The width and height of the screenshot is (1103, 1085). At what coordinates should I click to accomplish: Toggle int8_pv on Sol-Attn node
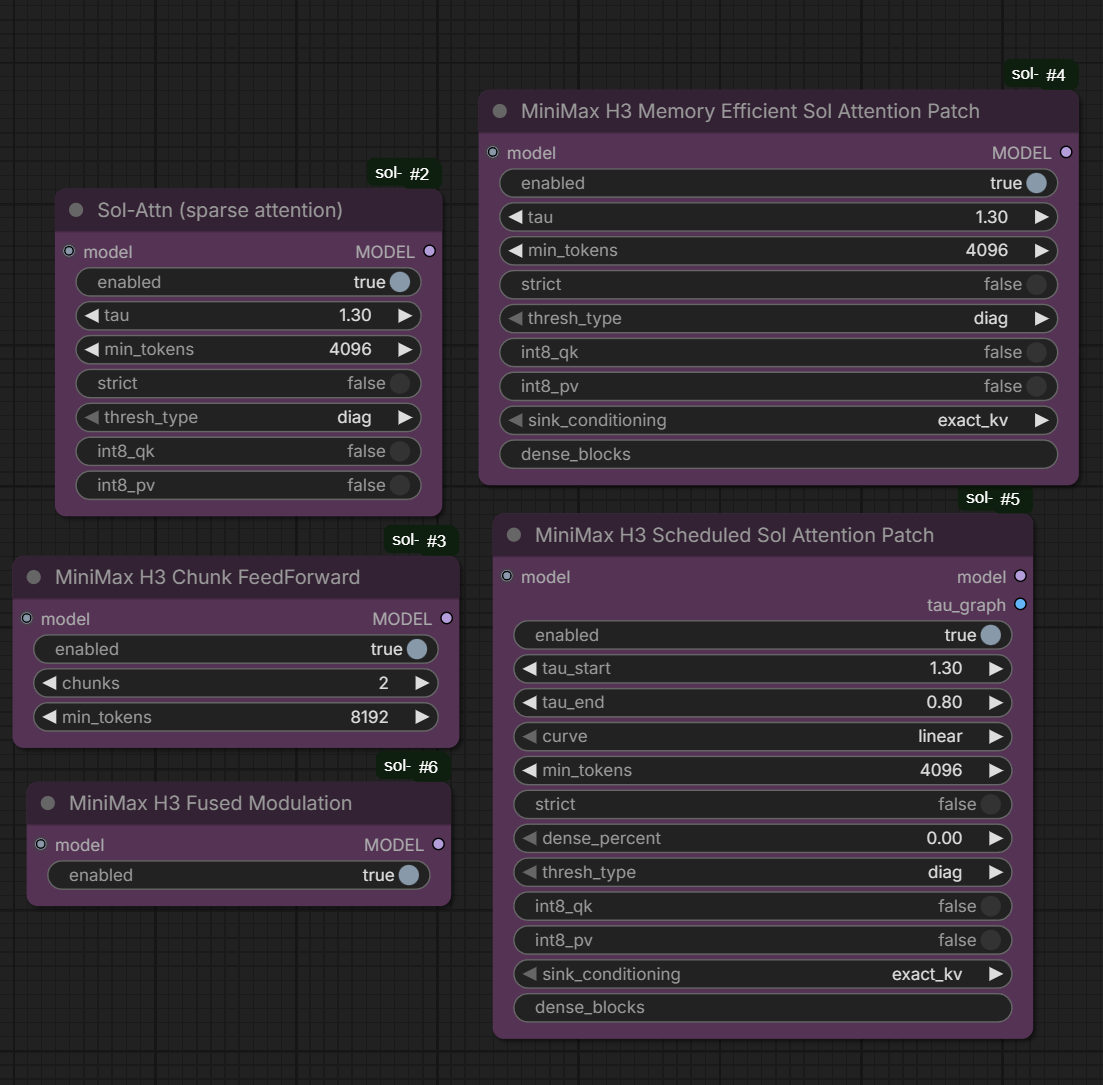click(x=248, y=486)
